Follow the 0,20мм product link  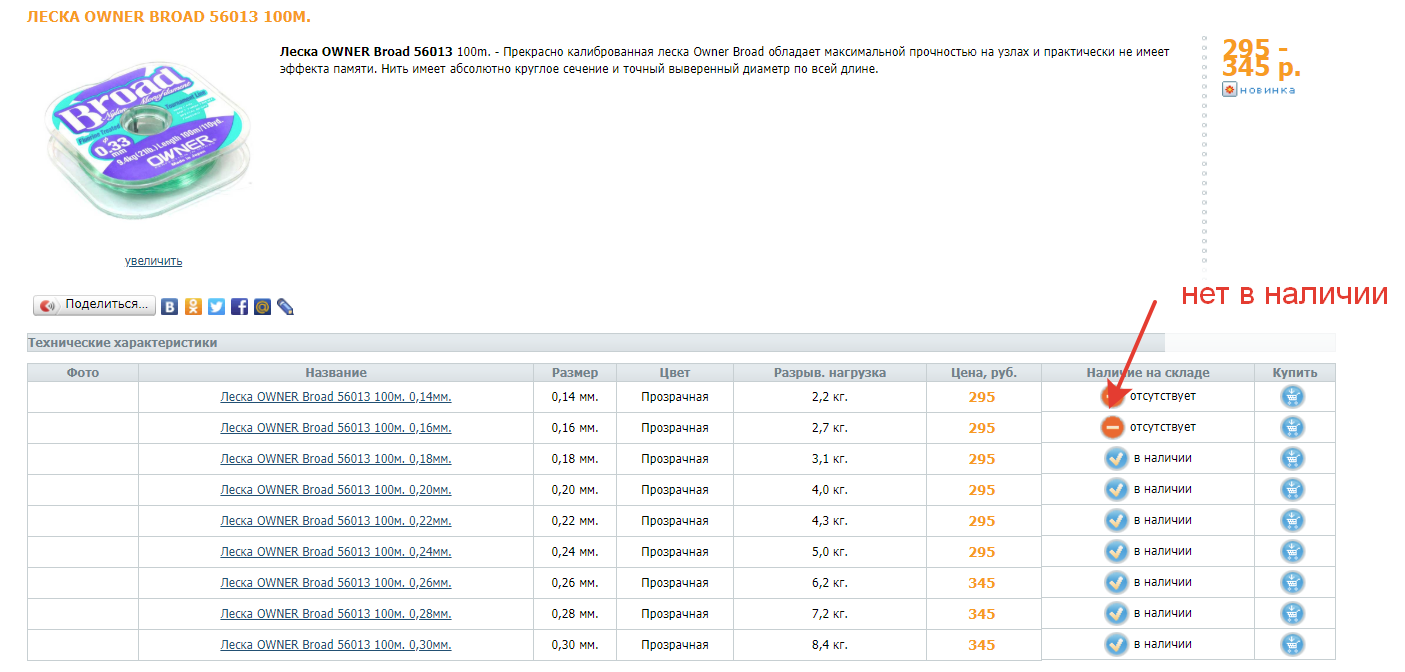coord(336,490)
